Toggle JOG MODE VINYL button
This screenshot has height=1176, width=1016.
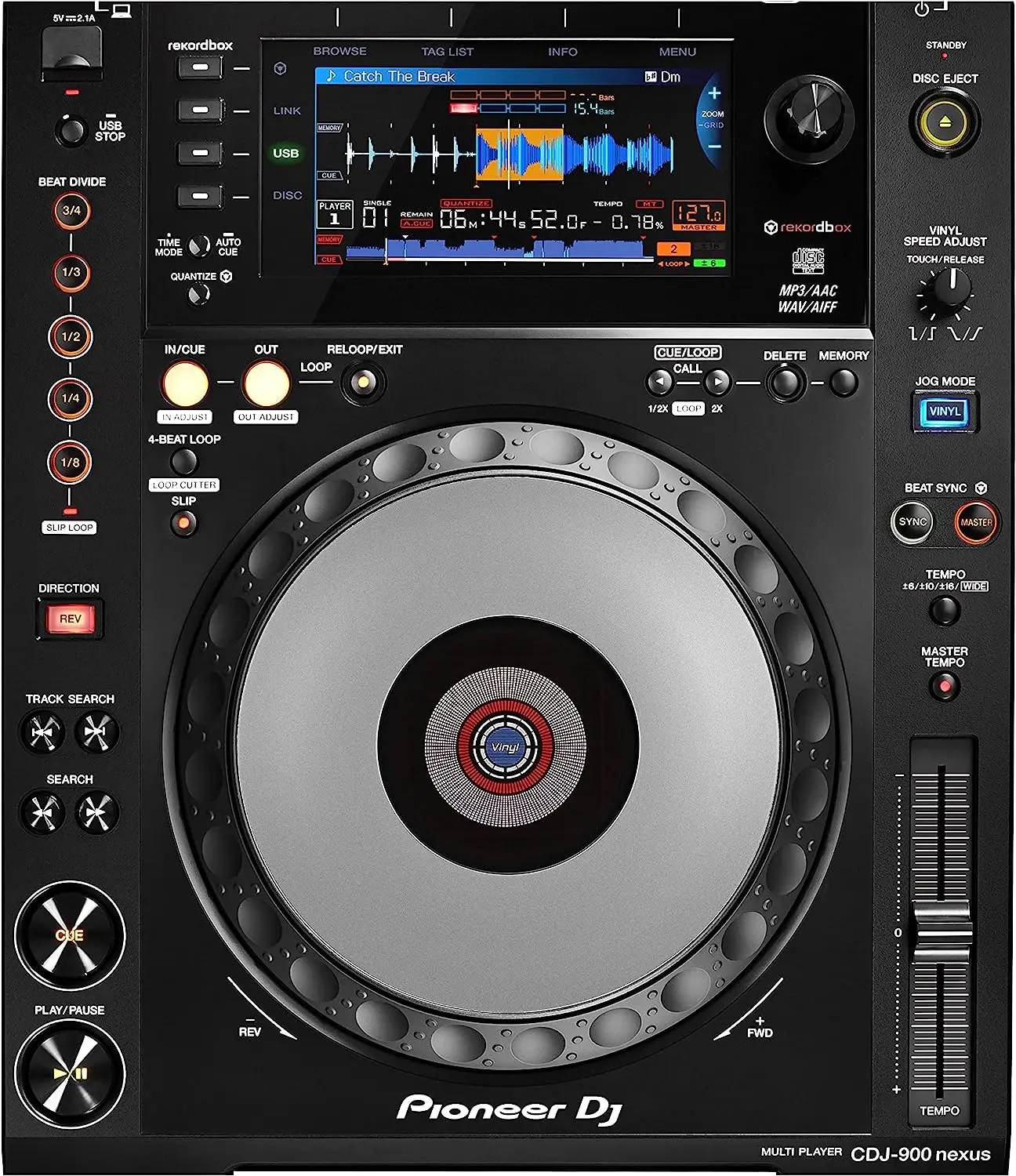point(945,412)
